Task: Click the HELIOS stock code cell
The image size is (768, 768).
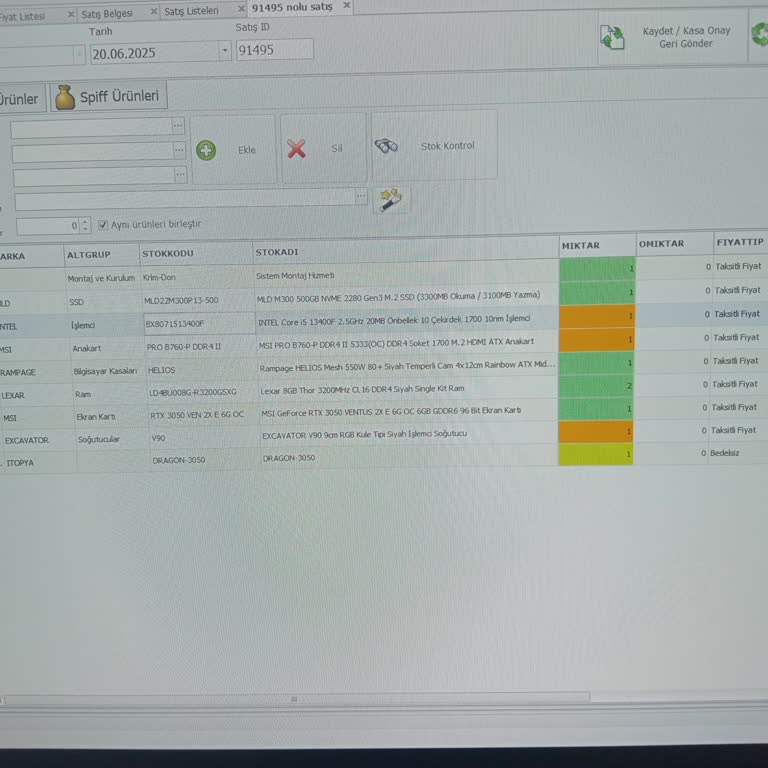Action: click(x=161, y=370)
